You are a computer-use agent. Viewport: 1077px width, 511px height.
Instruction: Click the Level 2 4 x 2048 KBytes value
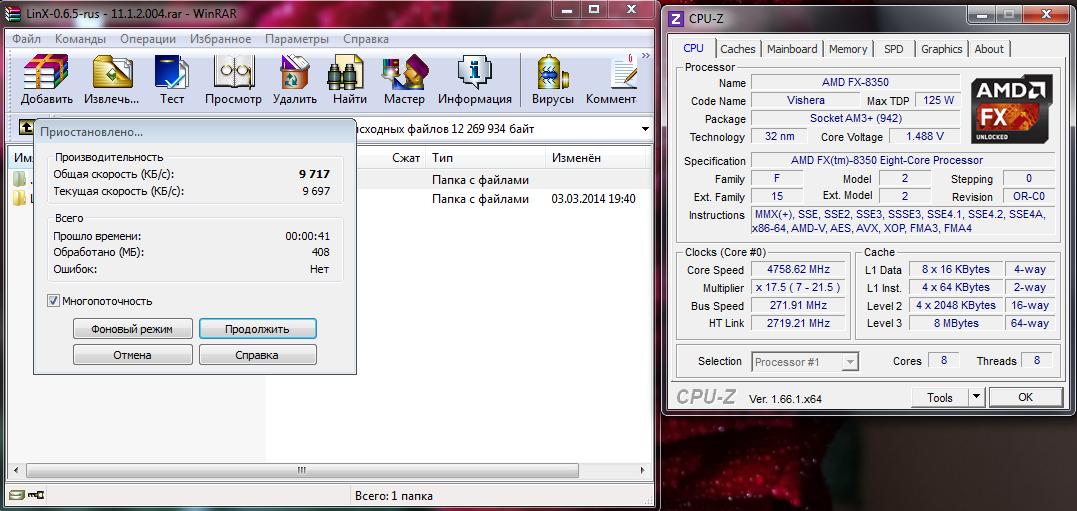(956, 305)
